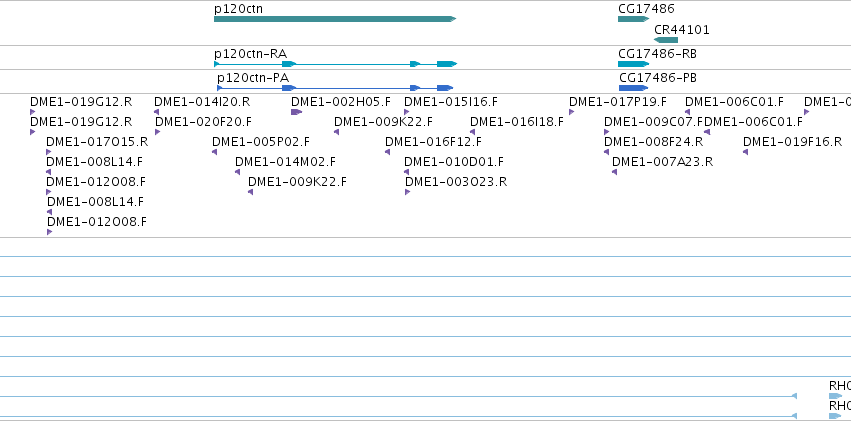
Task: Click the arrow marker under DME1-014I20.R
Action: point(156,112)
